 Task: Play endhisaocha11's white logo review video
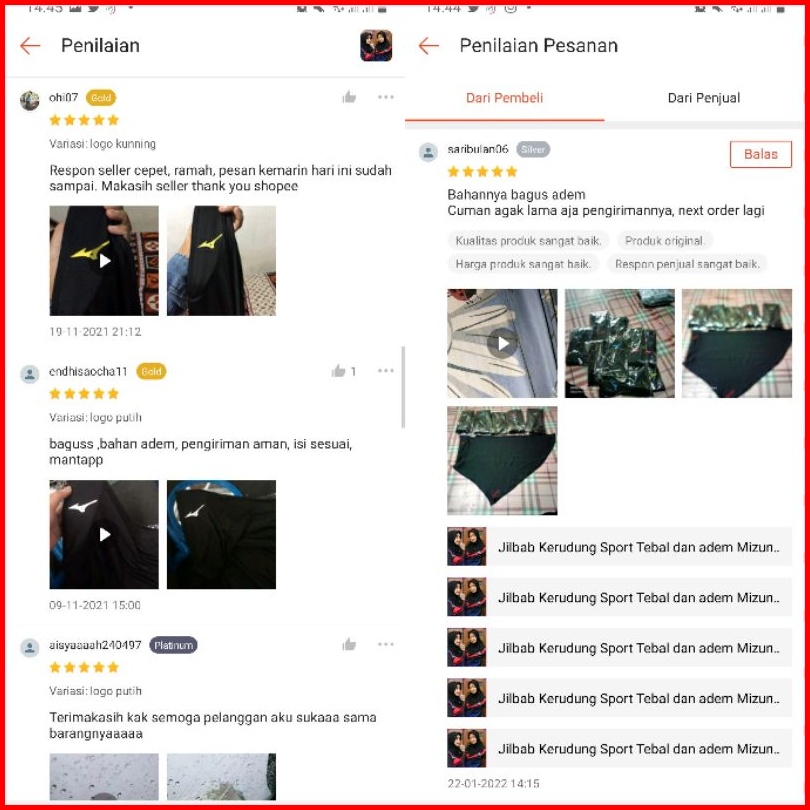104,535
